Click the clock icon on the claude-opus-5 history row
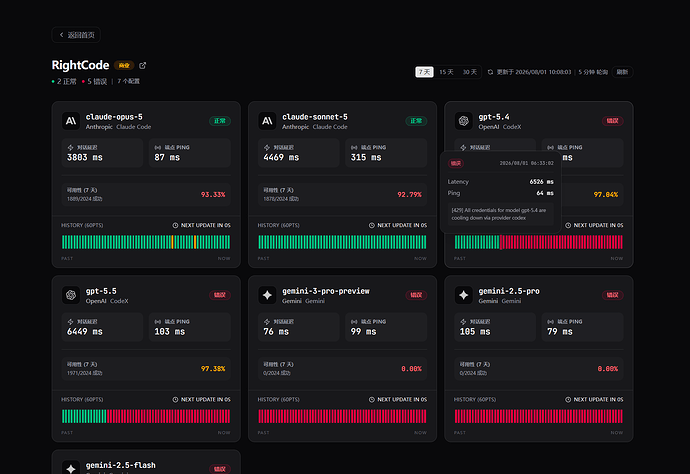 pyautogui.click(x=175, y=225)
